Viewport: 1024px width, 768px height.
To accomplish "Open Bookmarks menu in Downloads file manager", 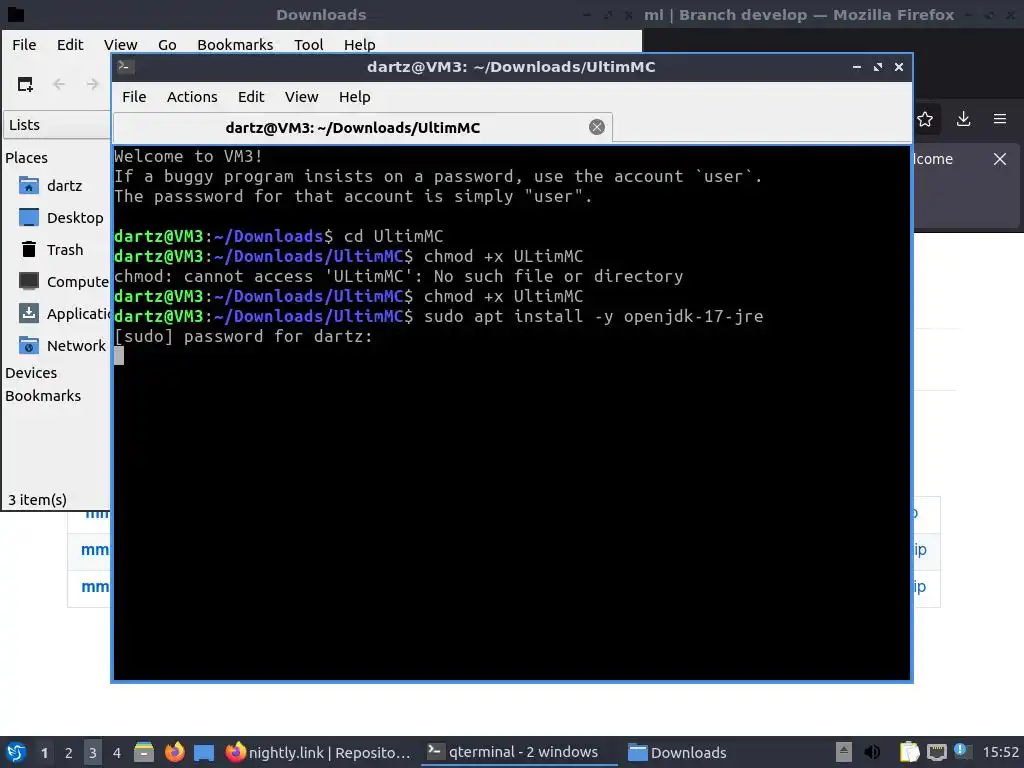I will point(235,44).
